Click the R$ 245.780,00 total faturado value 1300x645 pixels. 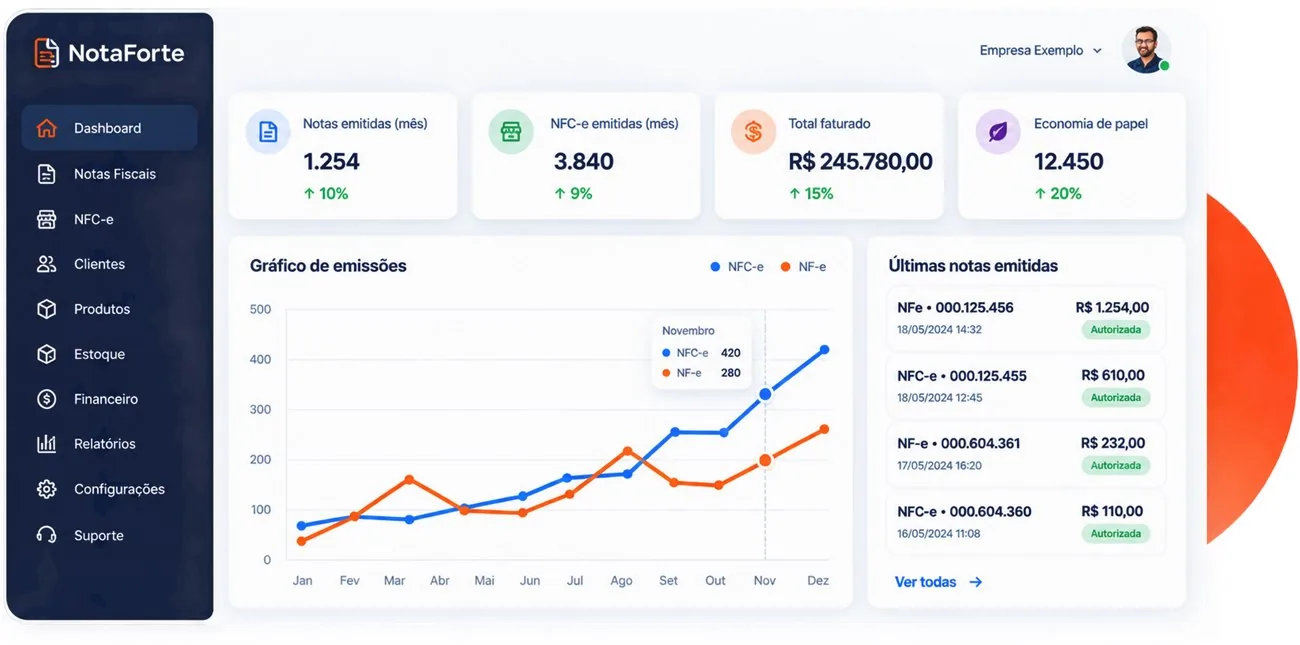pyautogui.click(x=861, y=162)
